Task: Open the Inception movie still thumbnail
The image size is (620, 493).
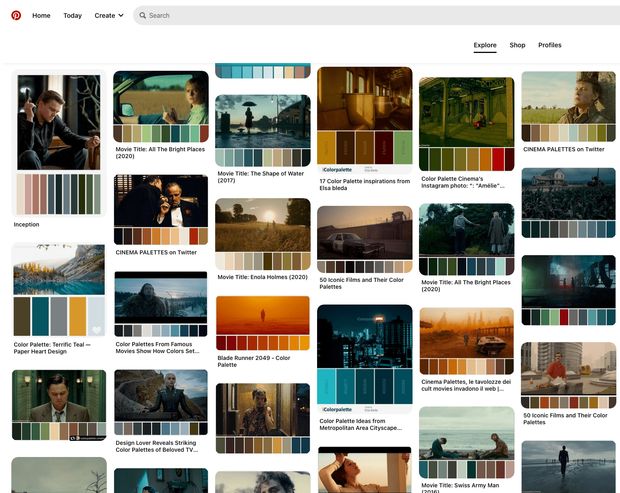Action: [59, 123]
